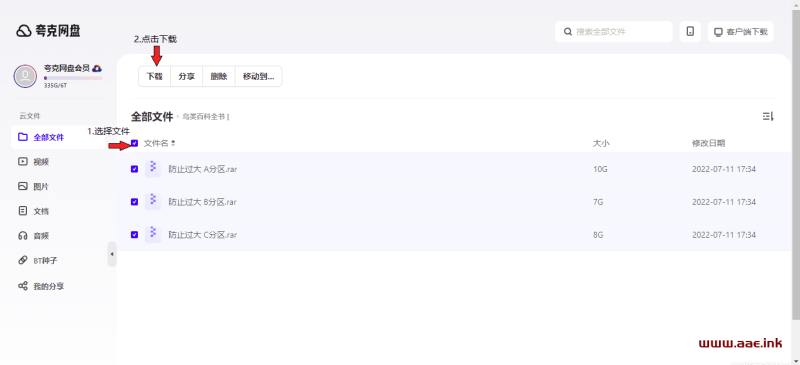Uncheck the 防止过大 C分区.rar checkbox
The height and width of the screenshot is (365, 800).
[x=134, y=235]
